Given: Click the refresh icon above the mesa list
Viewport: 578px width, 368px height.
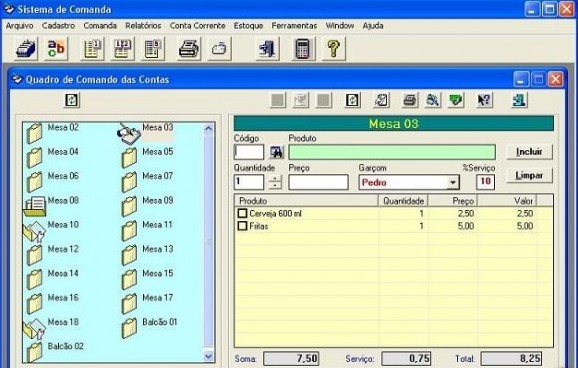Looking at the screenshot, I should [x=72, y=100].
